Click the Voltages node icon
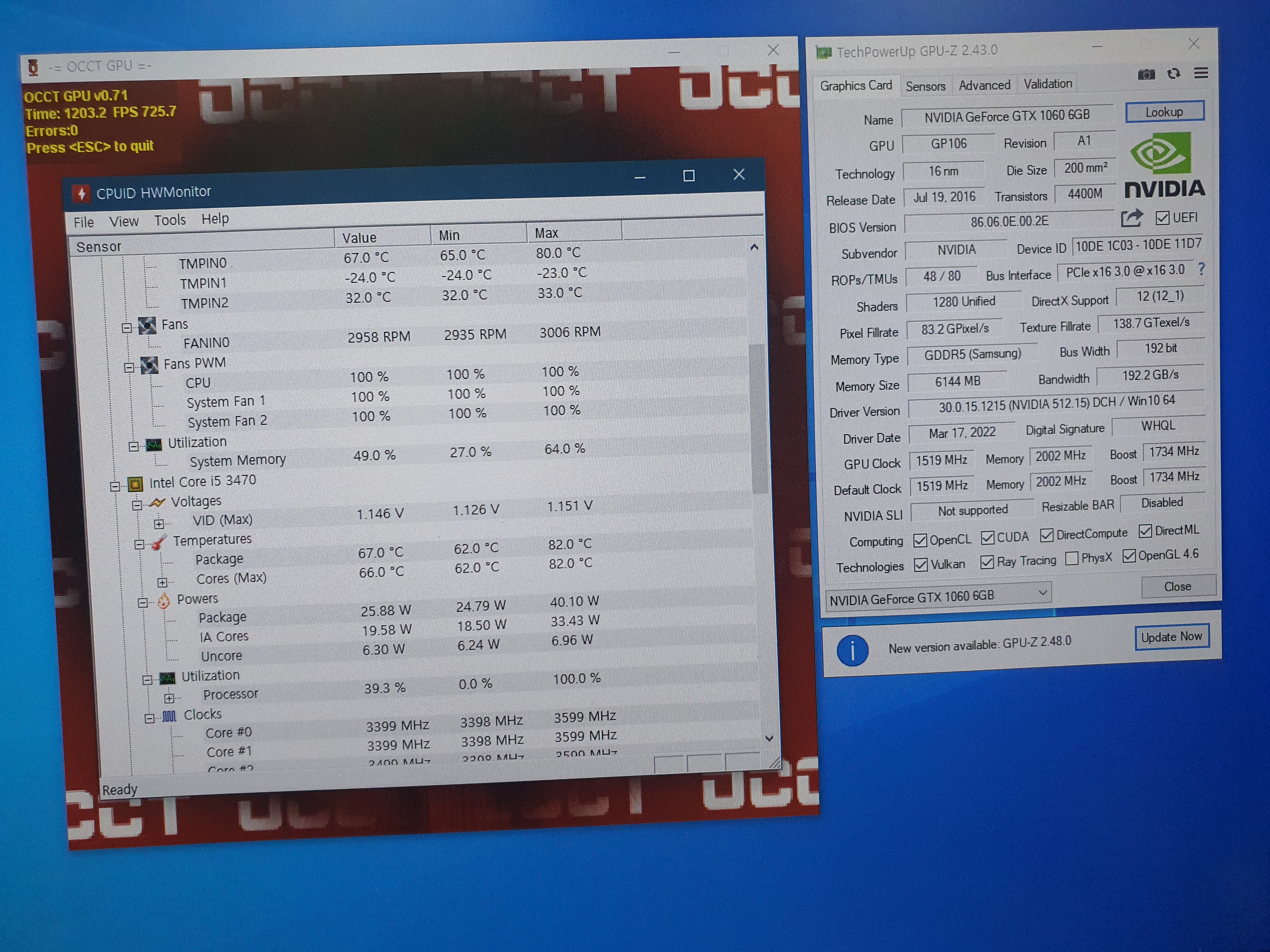Screen dimensions: 1270x952 tap(157, 503)
